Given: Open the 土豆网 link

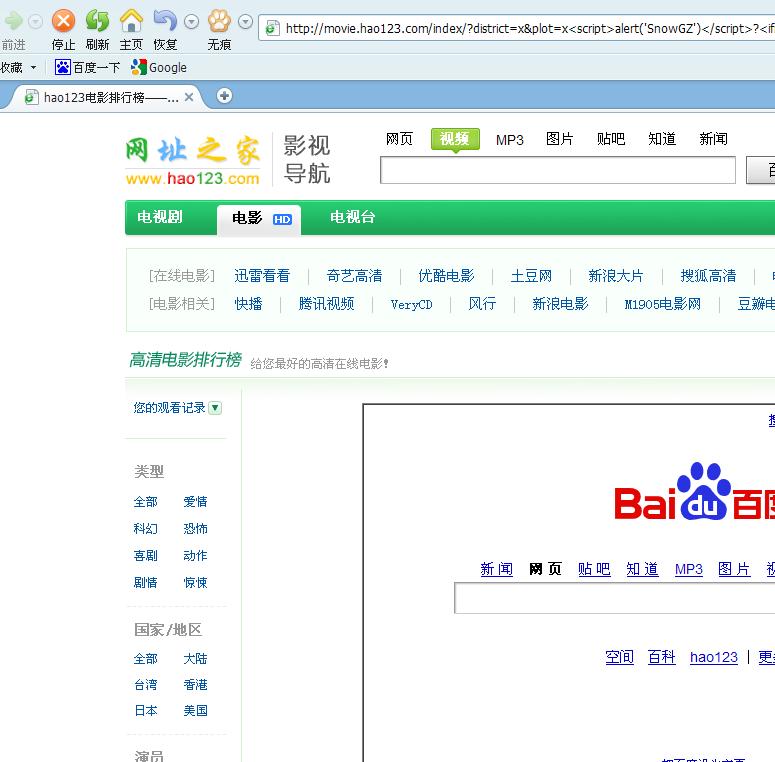Looking at the screenshot, I should click(531, 276).
